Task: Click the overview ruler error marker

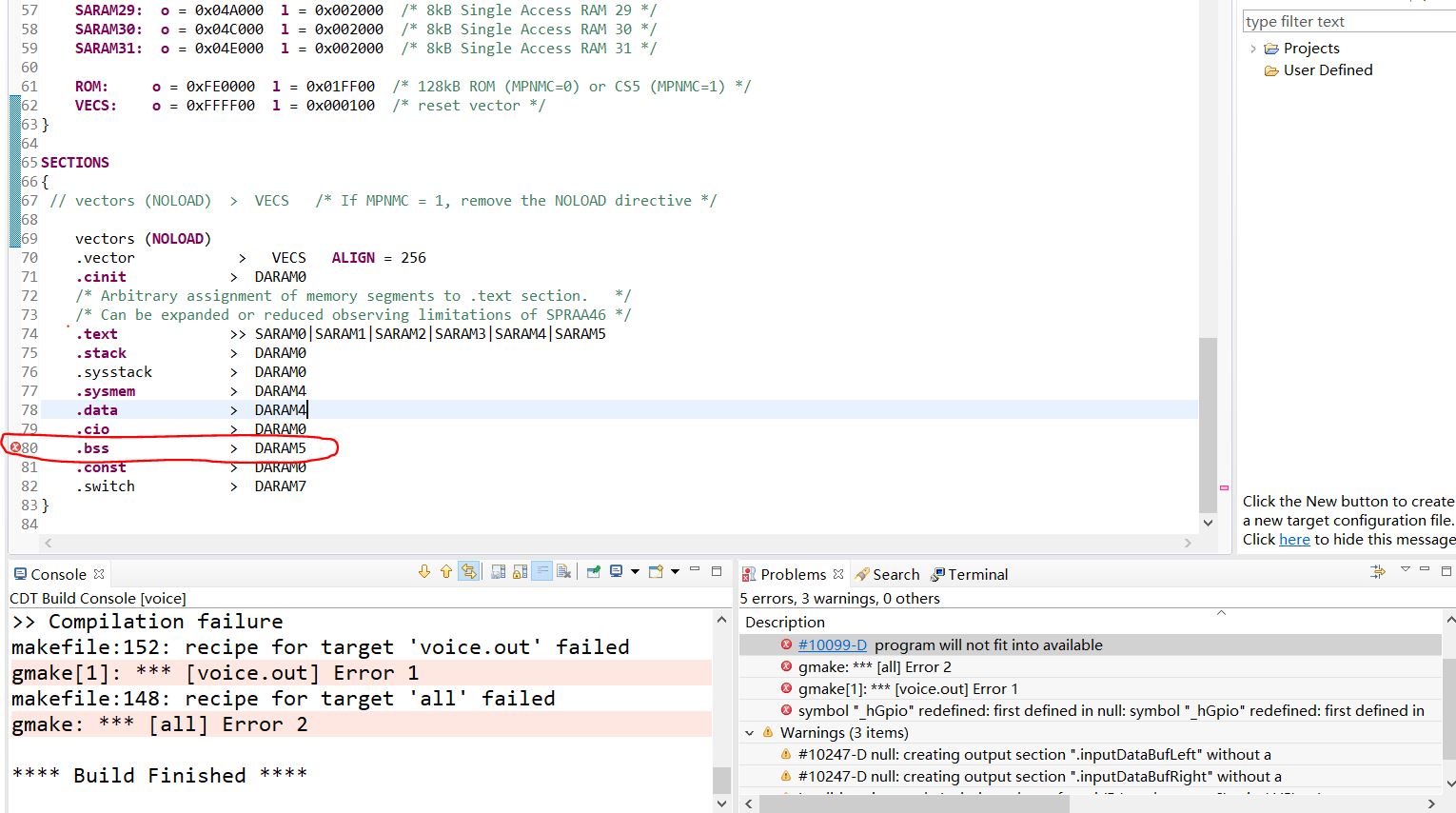Action: click(1224, 488)
